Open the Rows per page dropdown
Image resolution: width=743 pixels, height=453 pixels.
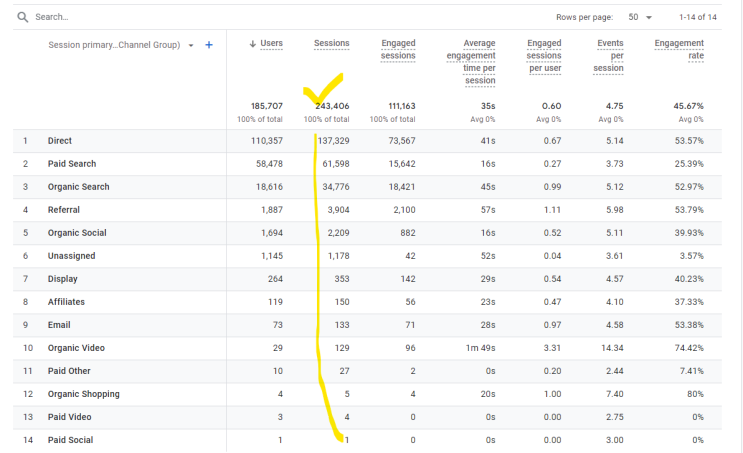(640, 17)
